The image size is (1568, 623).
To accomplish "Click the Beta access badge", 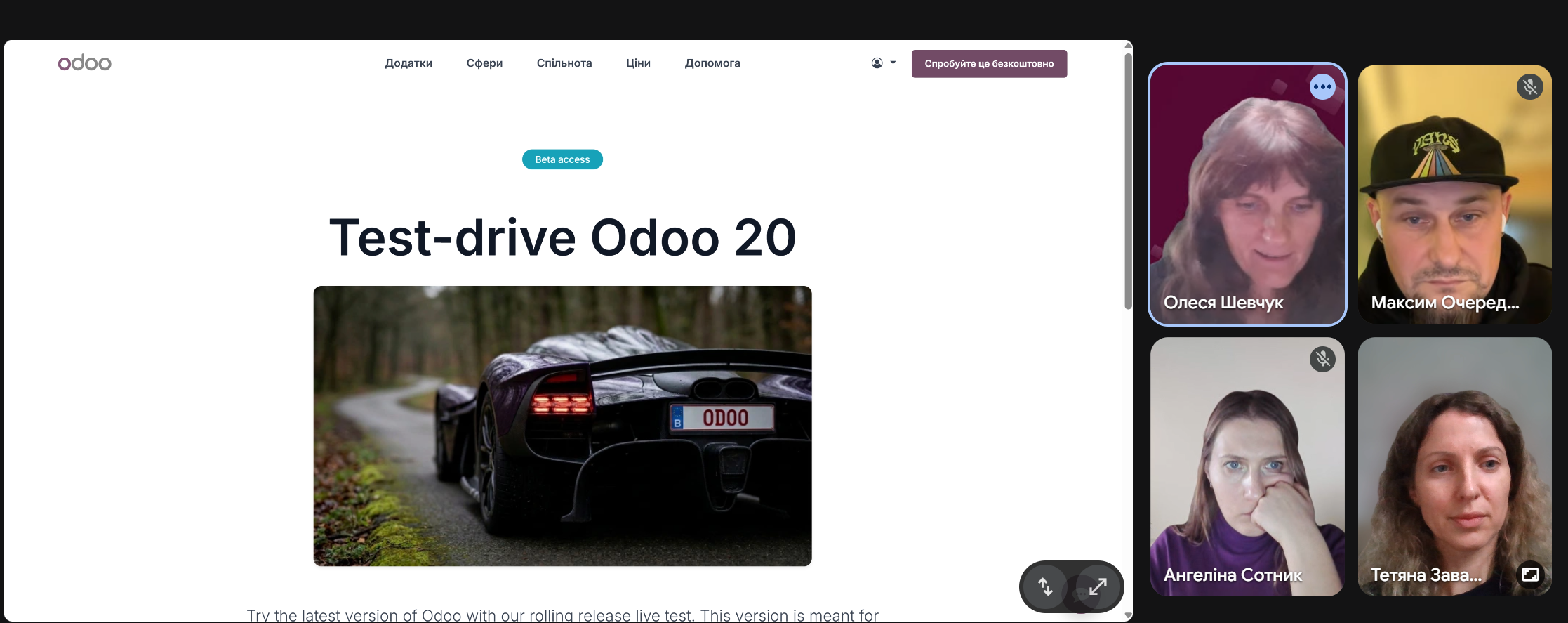I will tap(562, 159).
